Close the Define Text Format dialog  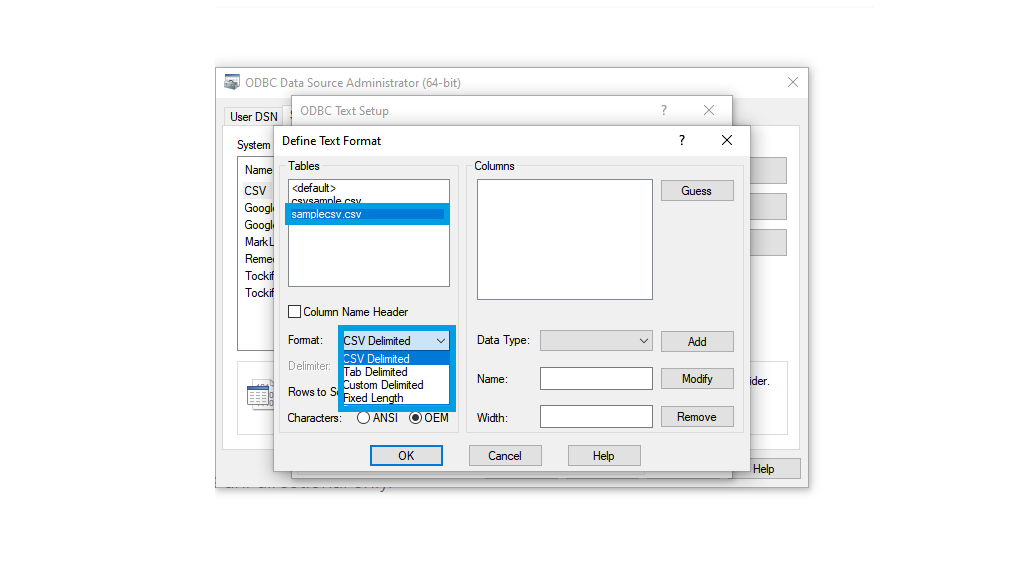727,141
